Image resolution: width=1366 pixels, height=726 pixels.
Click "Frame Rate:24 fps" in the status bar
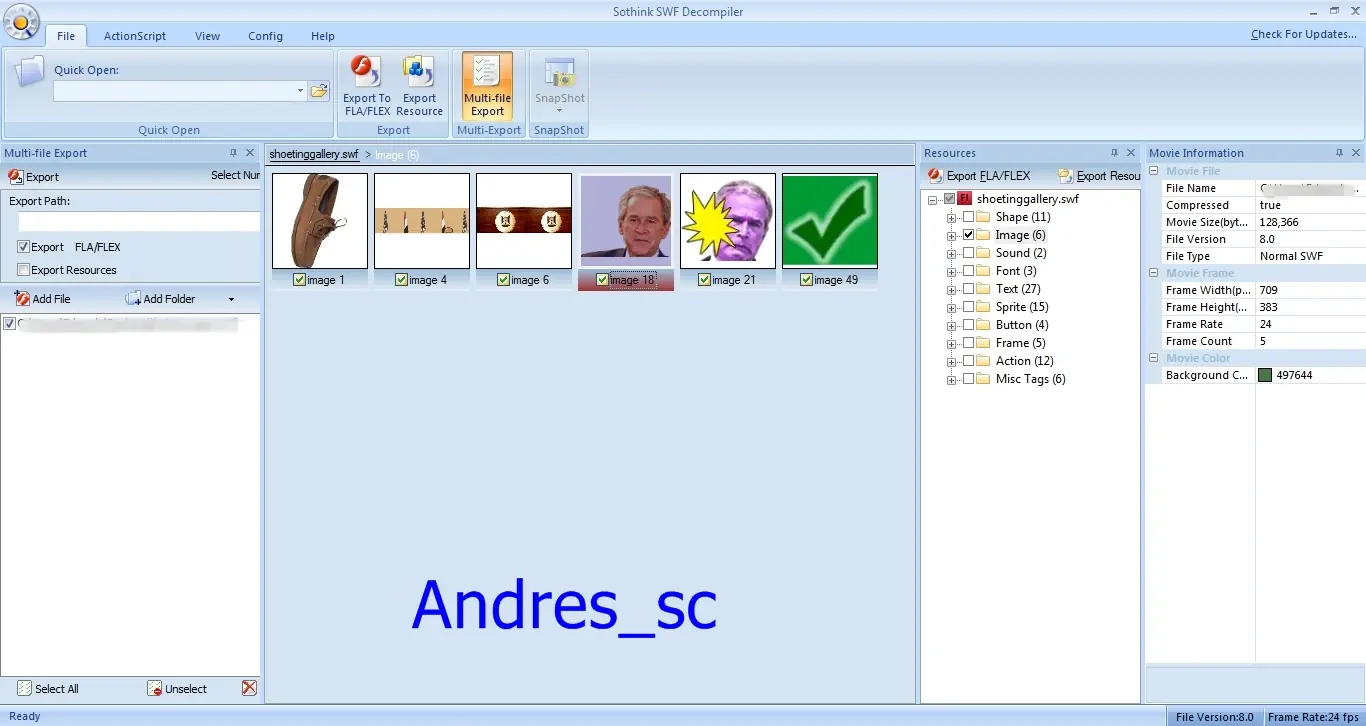[1314, 717]
